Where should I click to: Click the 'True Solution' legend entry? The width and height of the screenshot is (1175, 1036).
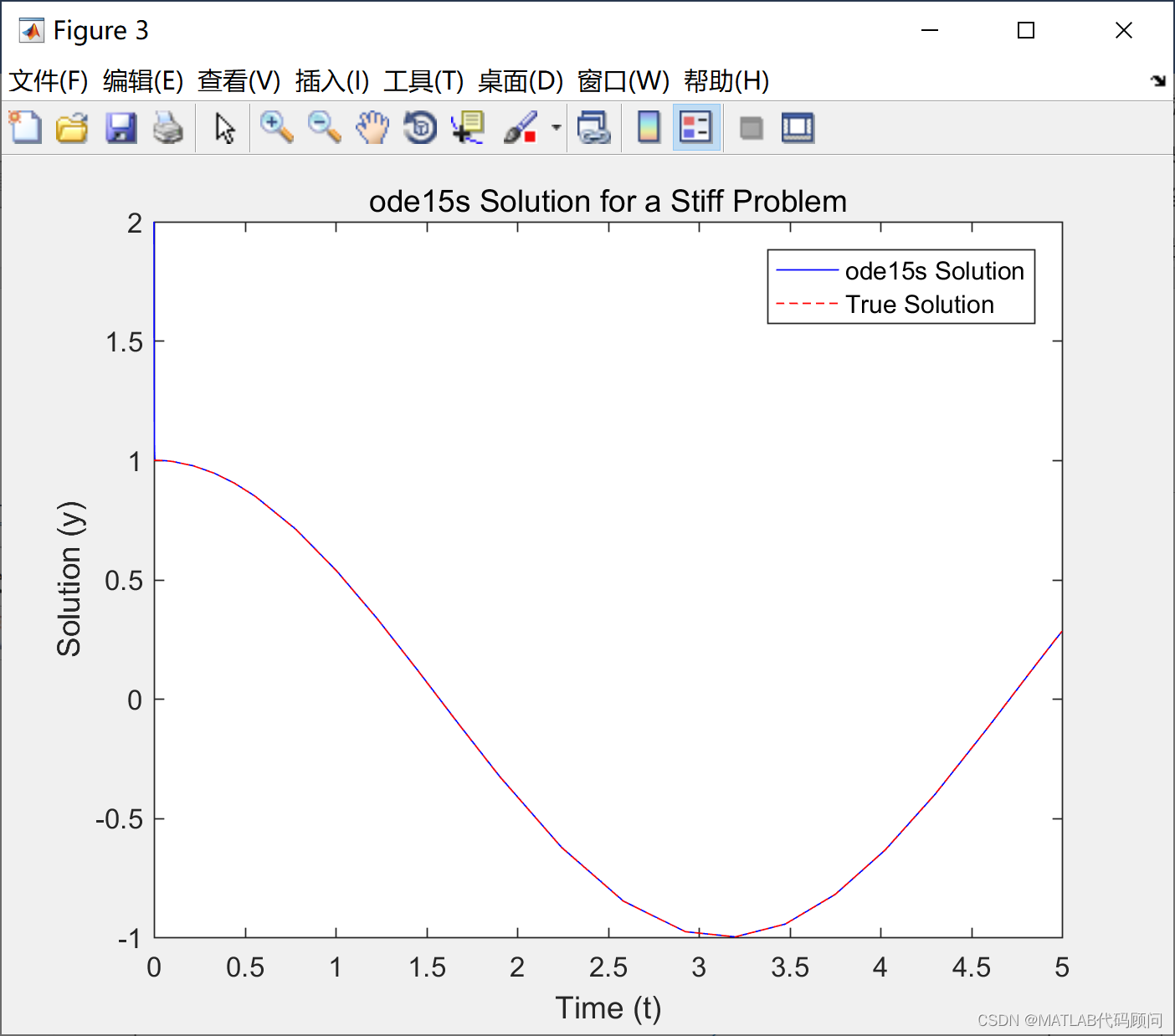[920, 305]
